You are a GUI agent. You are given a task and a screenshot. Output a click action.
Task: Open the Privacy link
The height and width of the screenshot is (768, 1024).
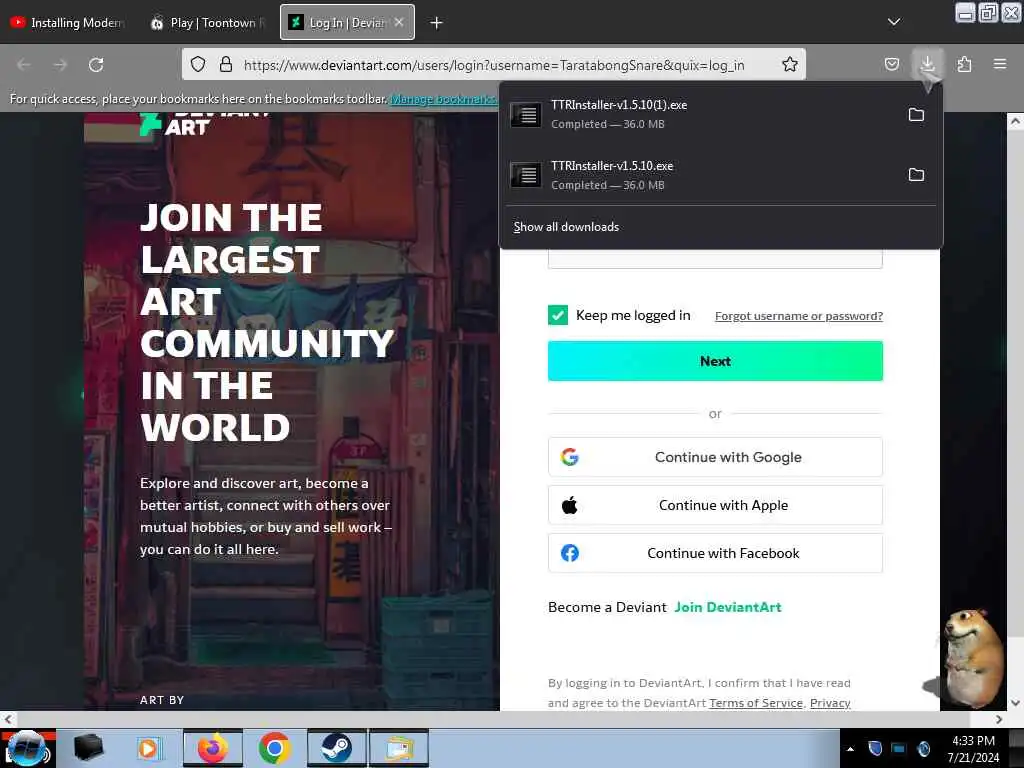(x=830, y=703)
